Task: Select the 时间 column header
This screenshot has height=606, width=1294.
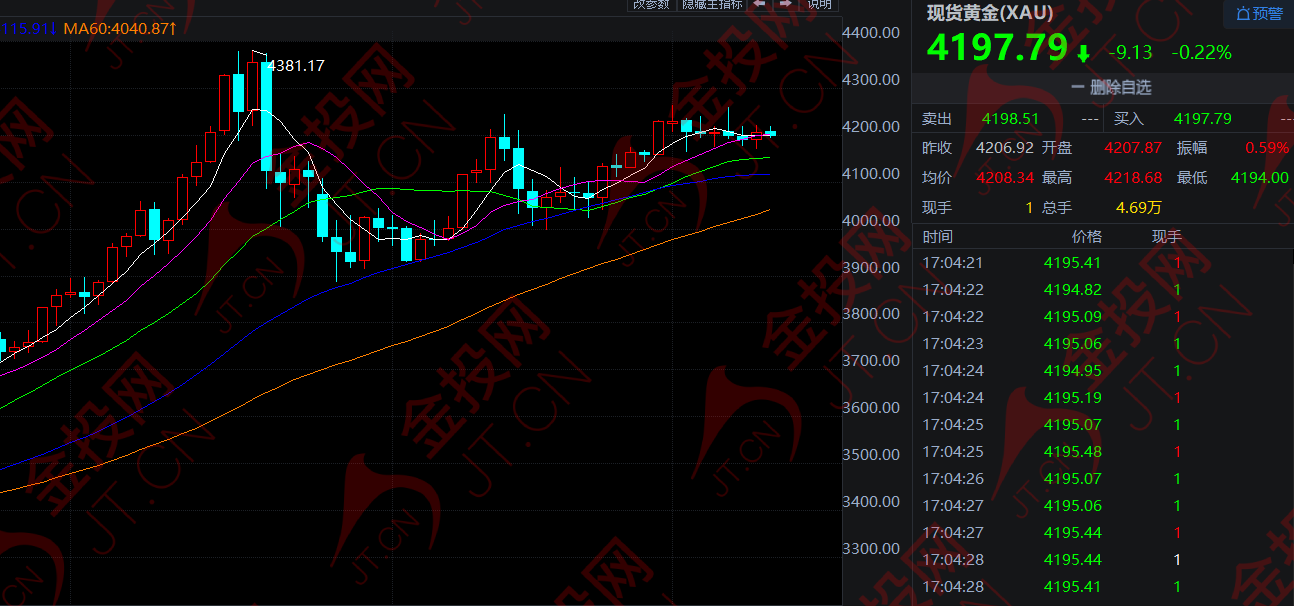Action: pyautogui.click(x=938, y=237)
